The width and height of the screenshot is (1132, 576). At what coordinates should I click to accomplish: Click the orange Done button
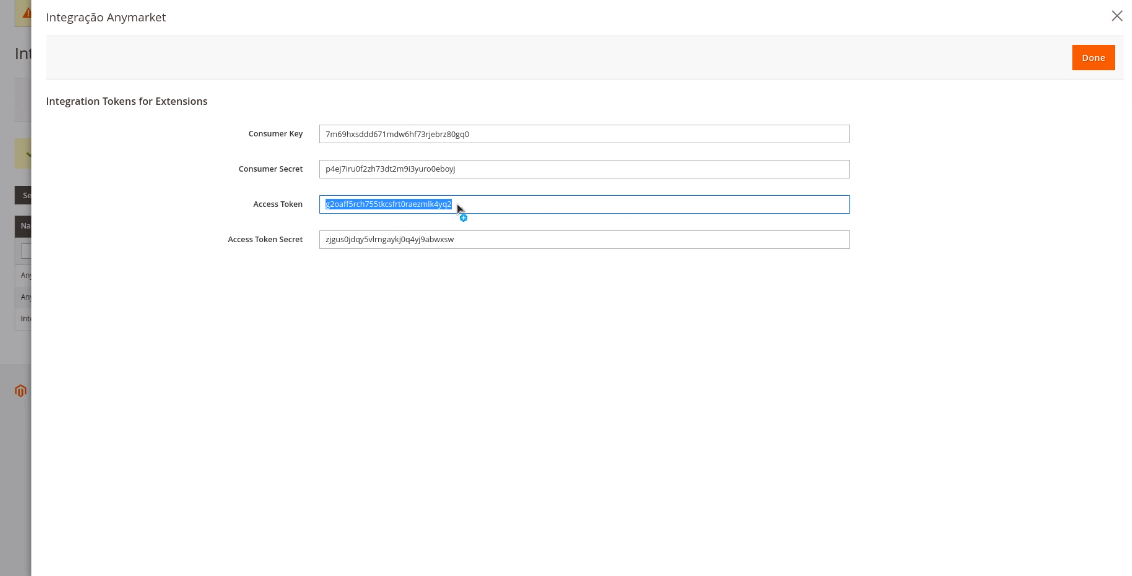(x=1093, y=58)
